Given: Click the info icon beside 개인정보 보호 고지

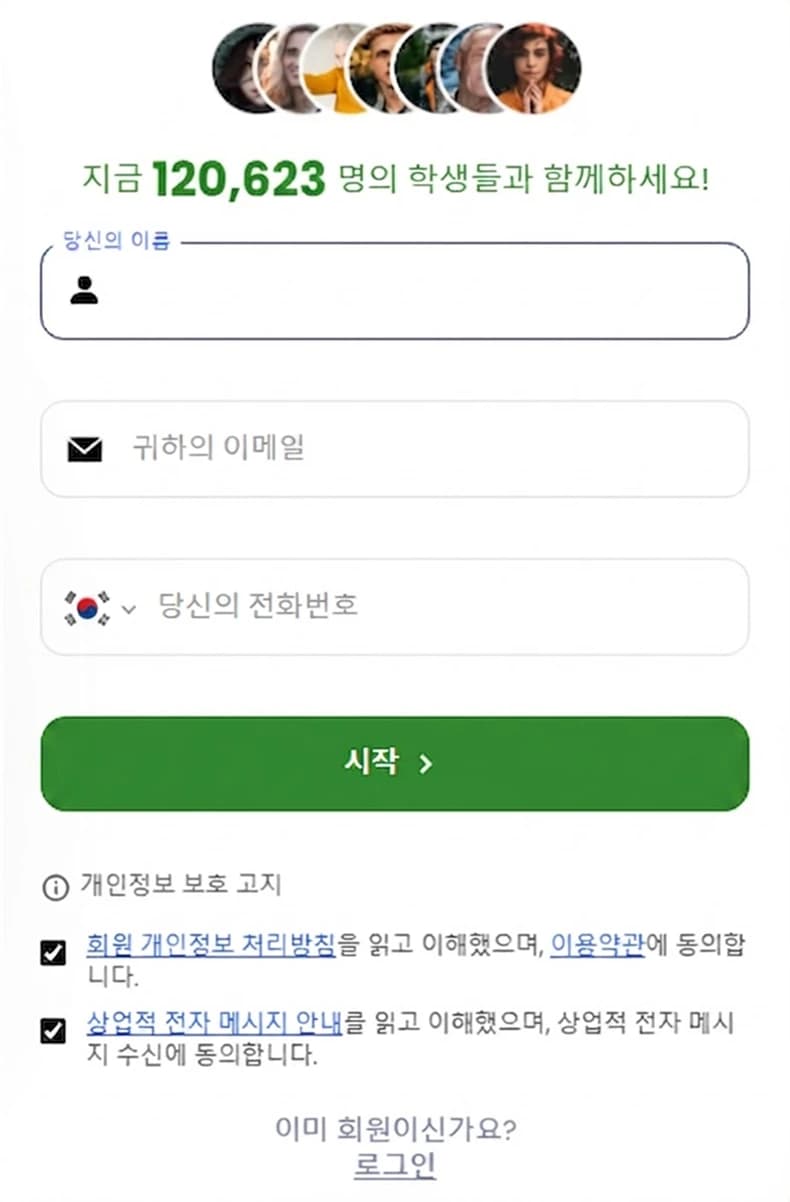Looking at the screenshot, I should pos(55,886).
